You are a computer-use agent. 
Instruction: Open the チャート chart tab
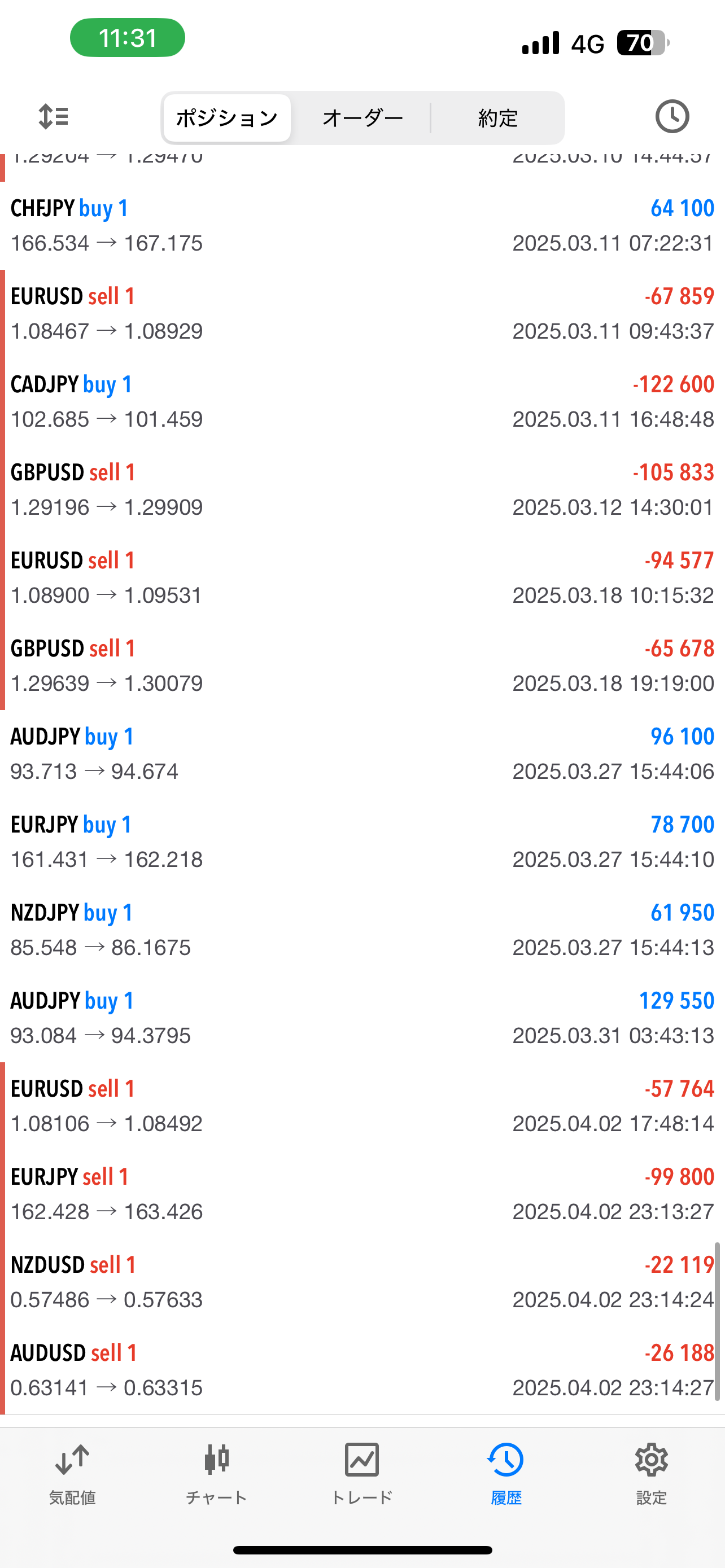pos(216,1473)
